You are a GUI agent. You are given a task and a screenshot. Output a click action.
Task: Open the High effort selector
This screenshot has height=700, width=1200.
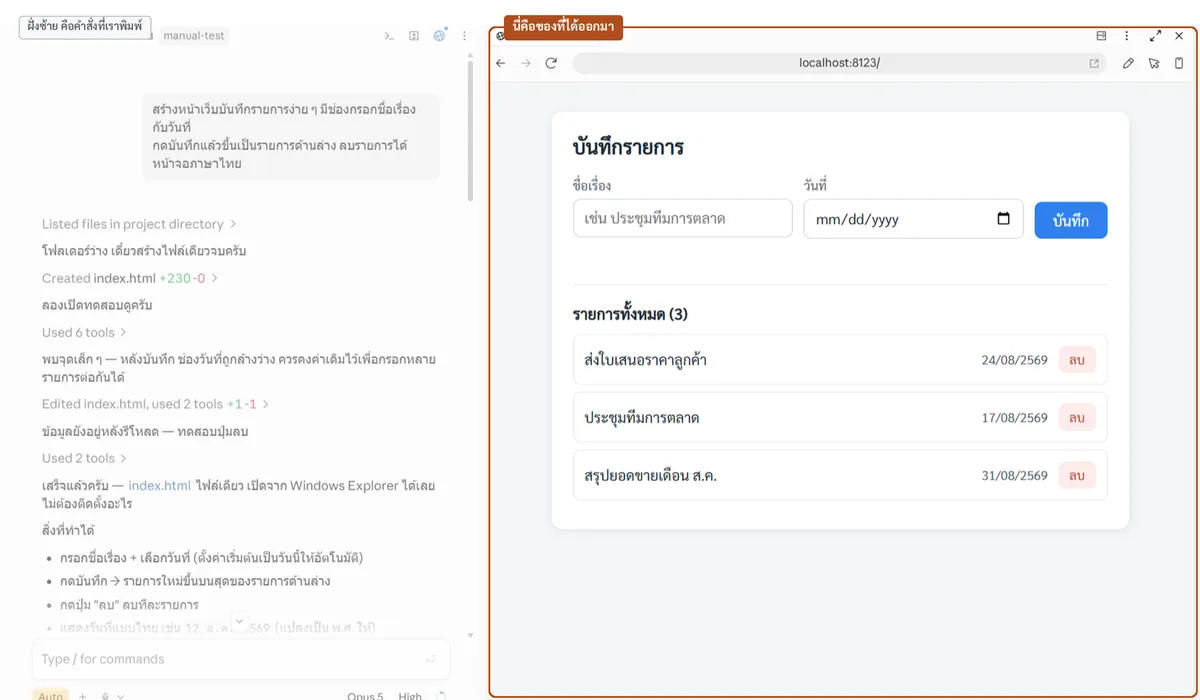click(410, 696)
